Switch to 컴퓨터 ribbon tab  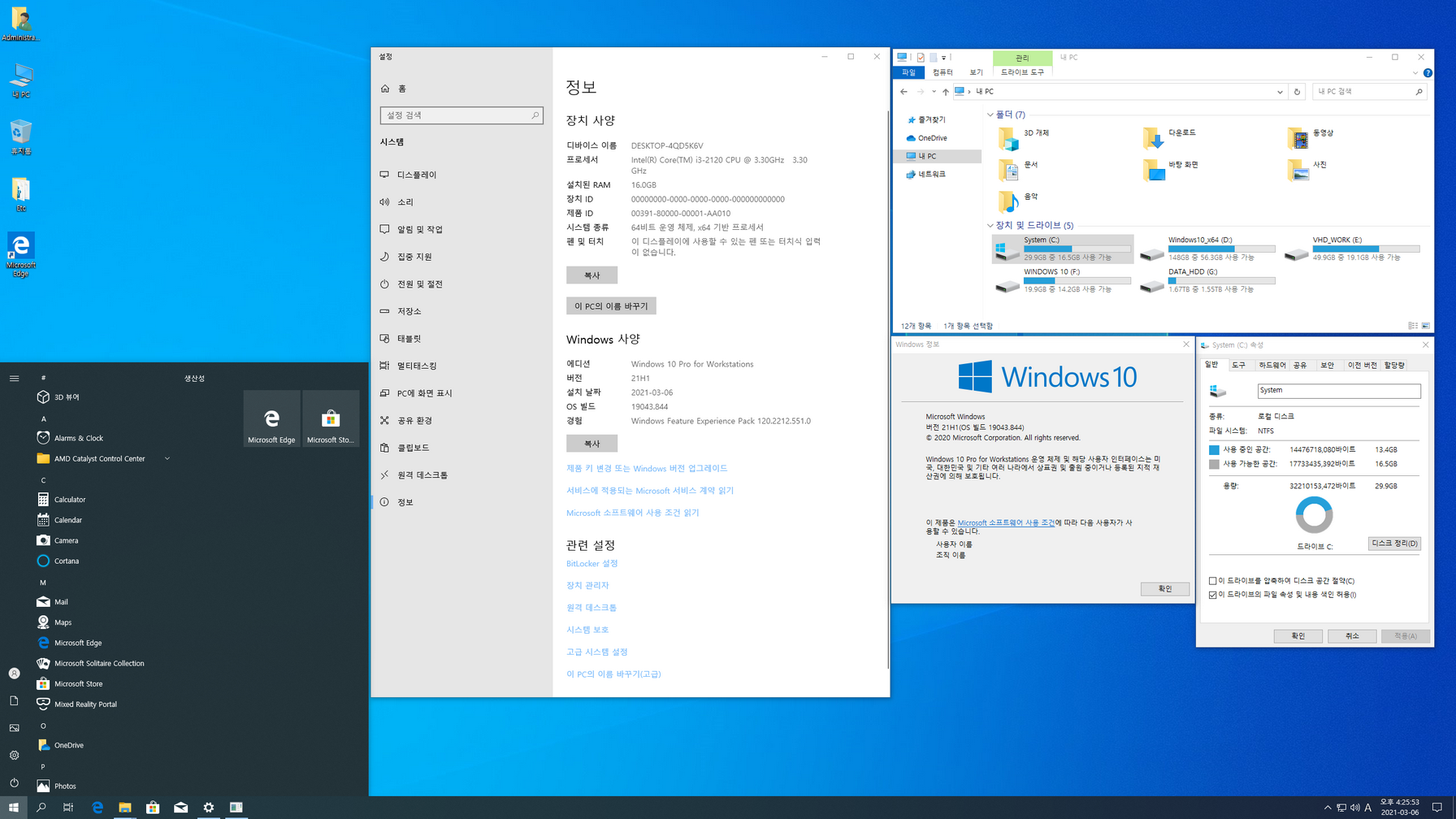(942, 72)
